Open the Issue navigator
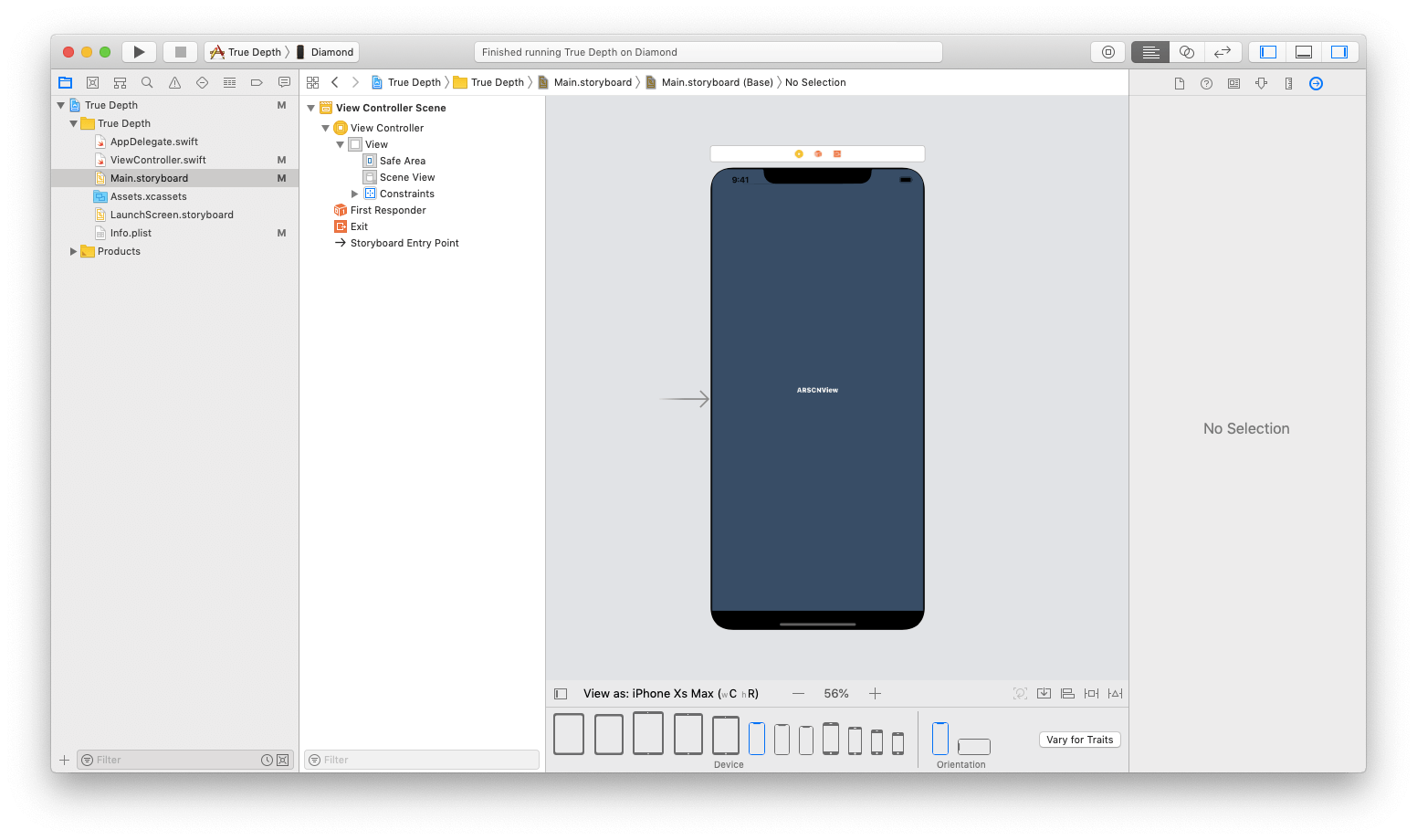This screenshot has height=840, width=1417. tap(174, 82)
